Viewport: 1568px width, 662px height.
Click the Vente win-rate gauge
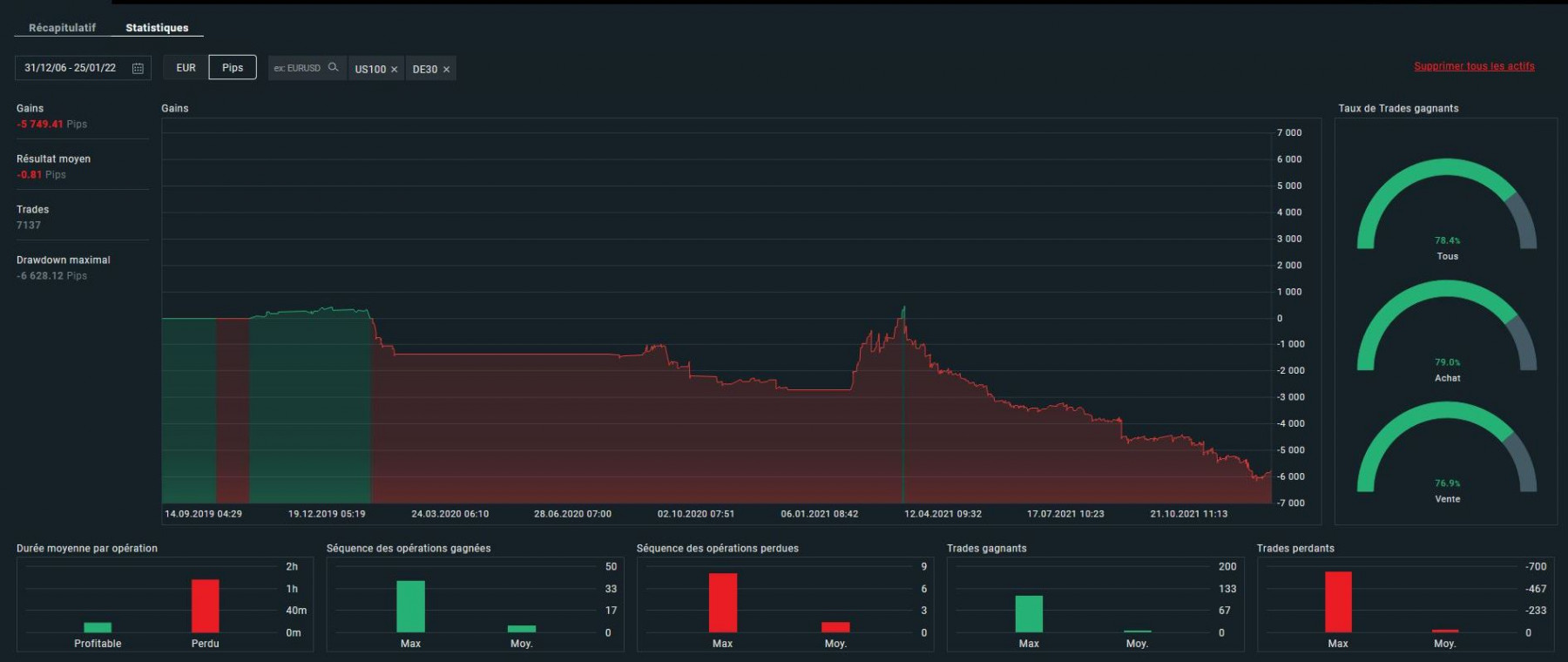point(1447,447)
